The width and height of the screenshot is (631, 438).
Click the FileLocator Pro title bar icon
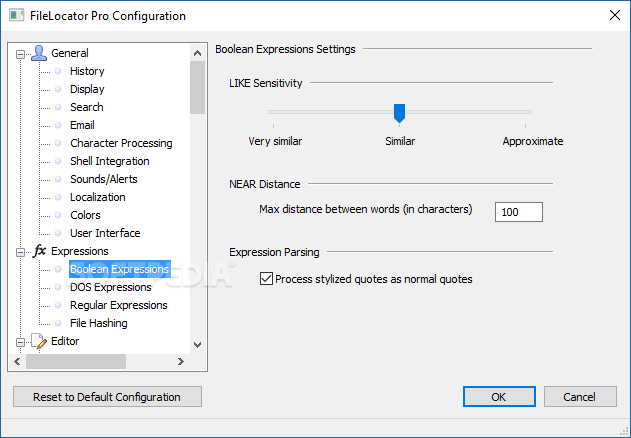(x=16, y=16)
